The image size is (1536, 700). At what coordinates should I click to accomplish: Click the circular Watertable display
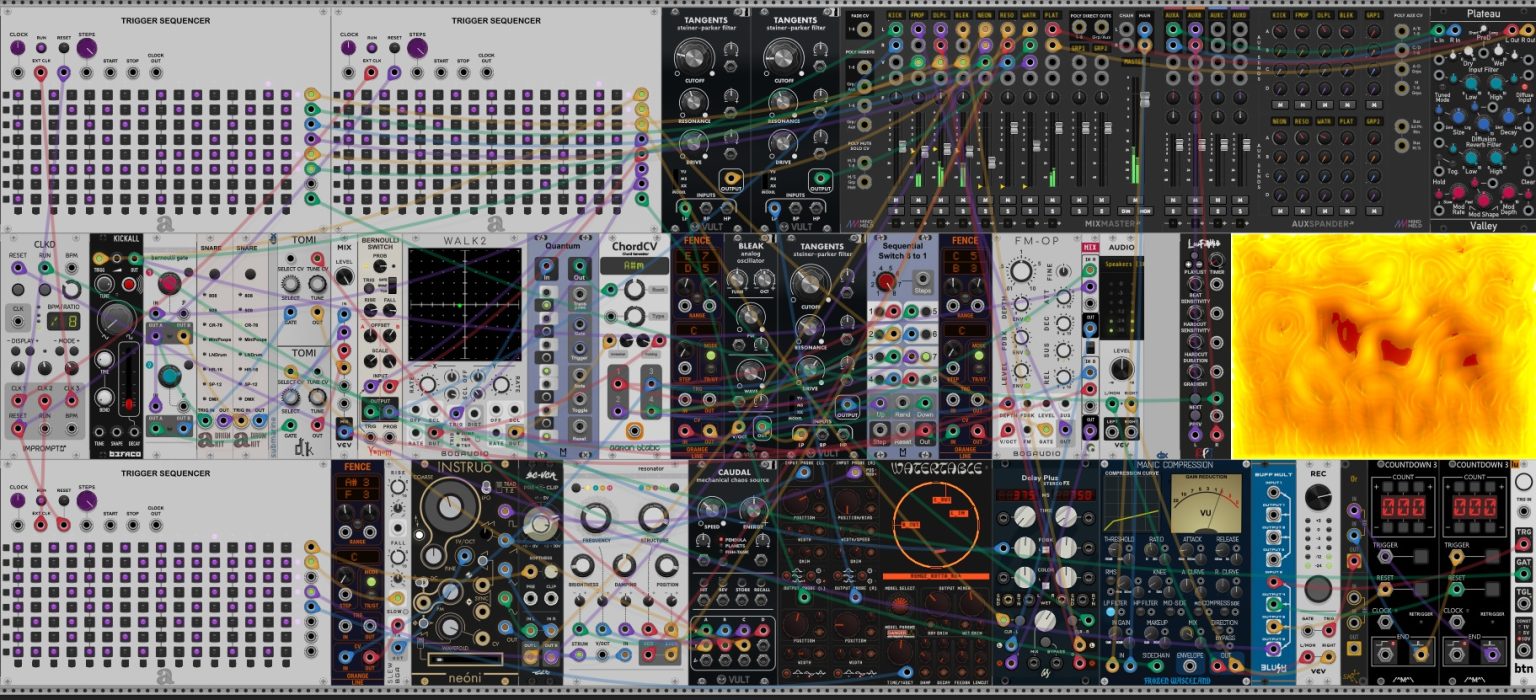click(x=936, y=523)
